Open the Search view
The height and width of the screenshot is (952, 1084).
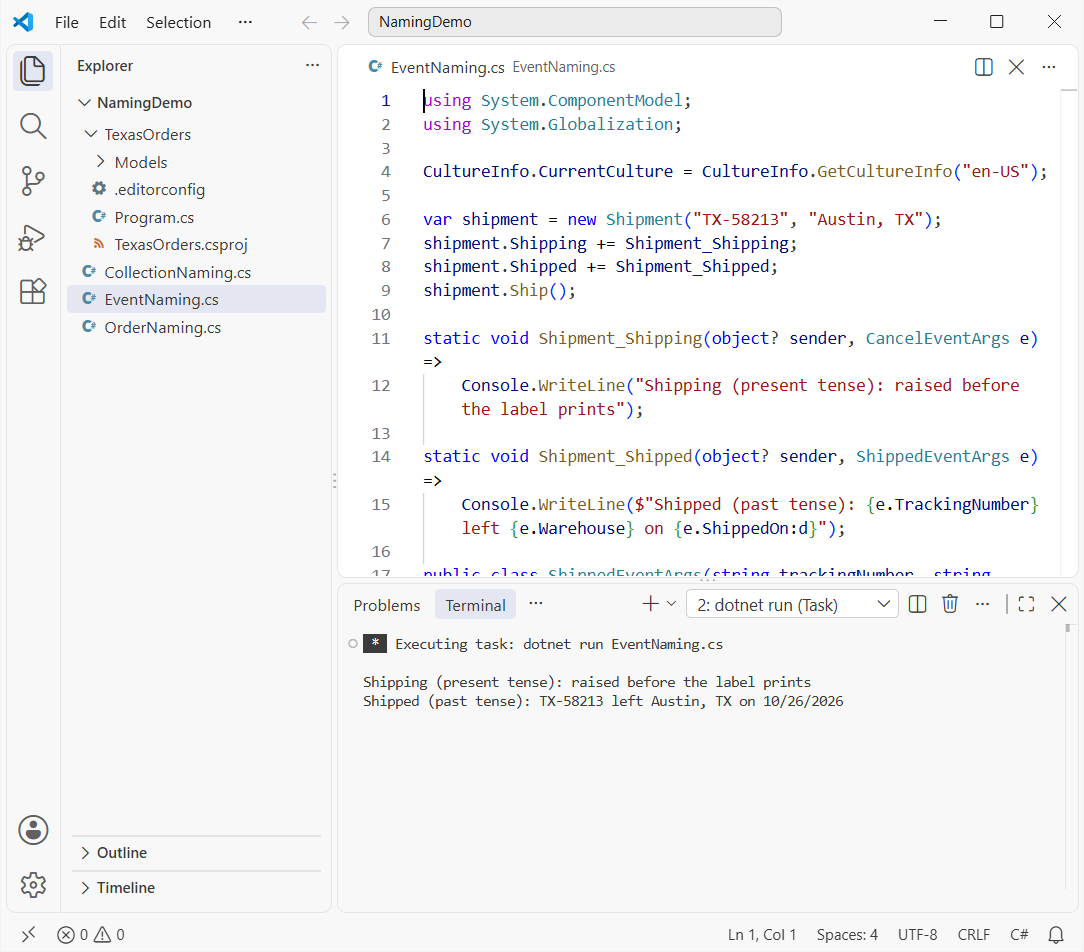32,127
